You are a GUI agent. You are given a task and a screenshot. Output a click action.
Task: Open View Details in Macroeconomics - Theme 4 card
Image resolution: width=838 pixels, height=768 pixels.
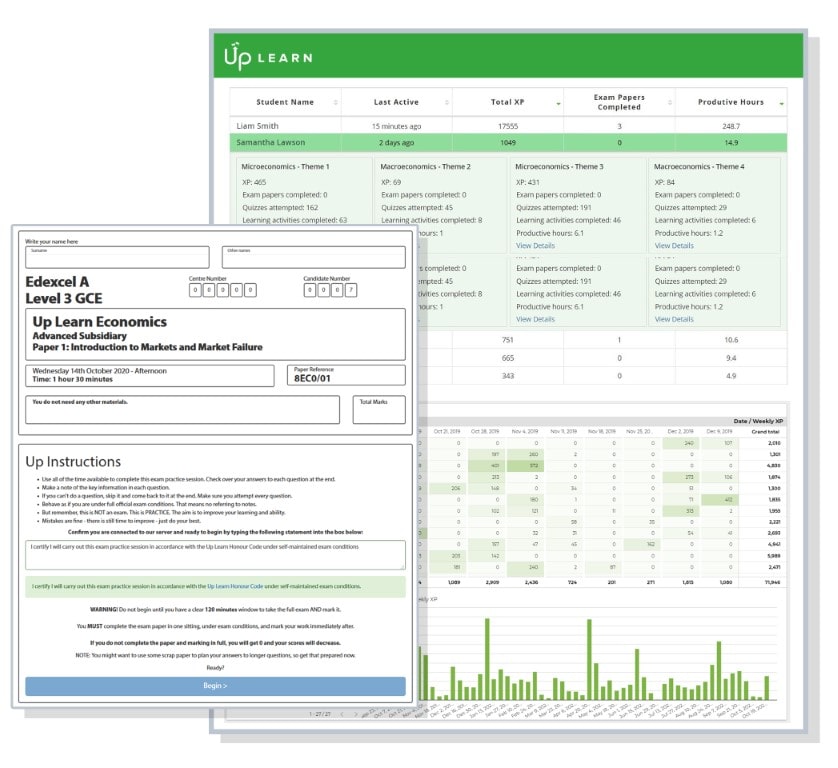pyautogui.click(x=674, y=246)
